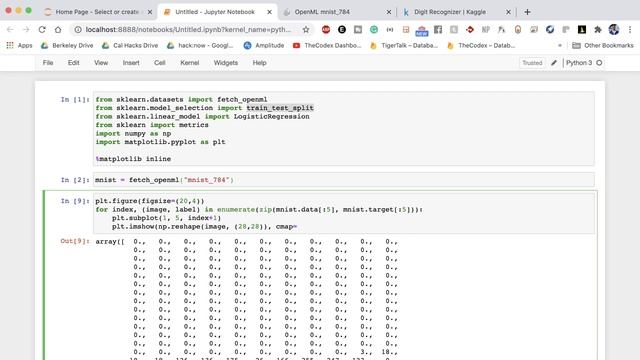The image size is (640, 360).
Task: Click the browser back arrow
Action: [x=10, y=29]
